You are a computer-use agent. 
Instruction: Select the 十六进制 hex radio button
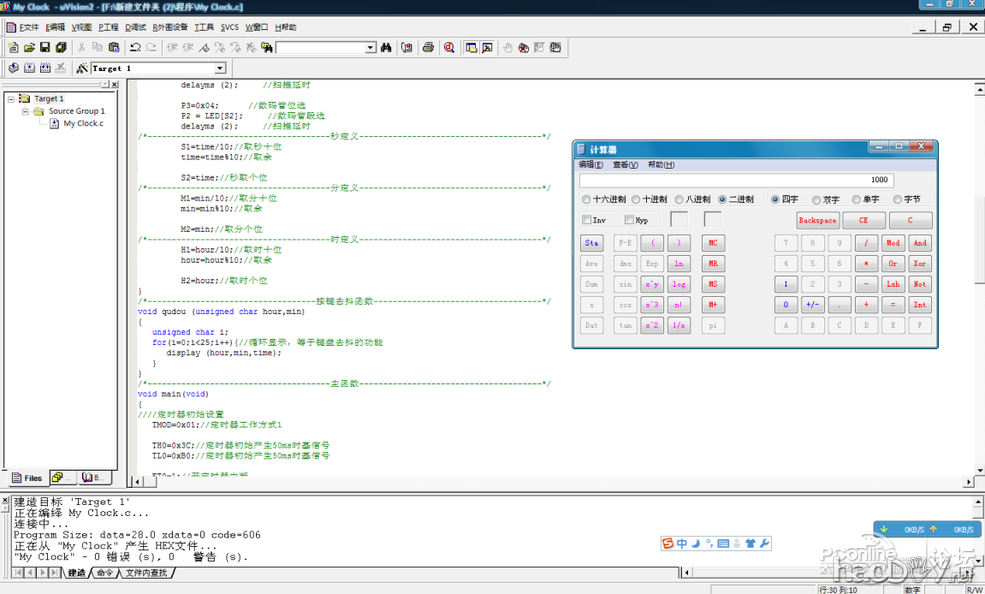click(x=587, y=199)
